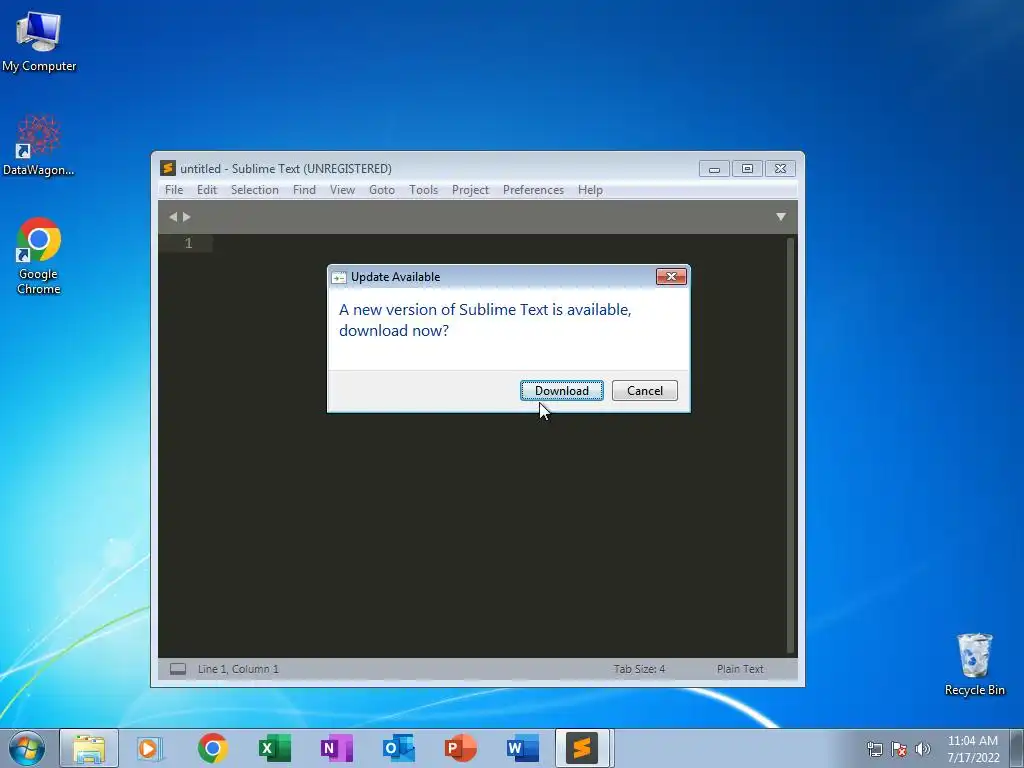1024x768 pixels.
Task: Click line number 1 in the gutter
Action: (189, 244)
